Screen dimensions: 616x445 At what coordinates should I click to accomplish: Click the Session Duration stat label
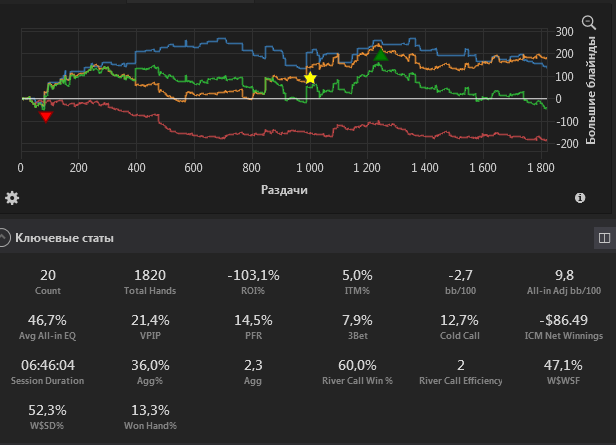(x=48, y=381)
